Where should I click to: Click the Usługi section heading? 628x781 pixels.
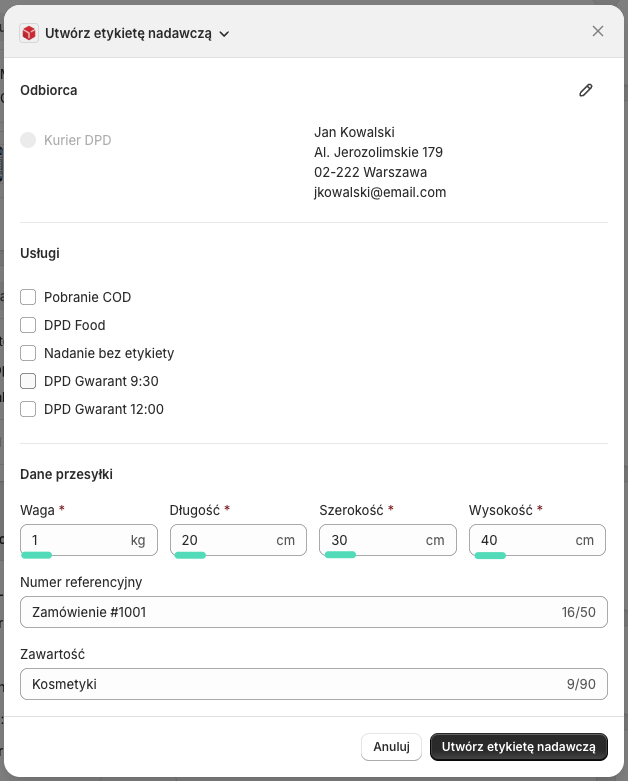coord(40,253)
